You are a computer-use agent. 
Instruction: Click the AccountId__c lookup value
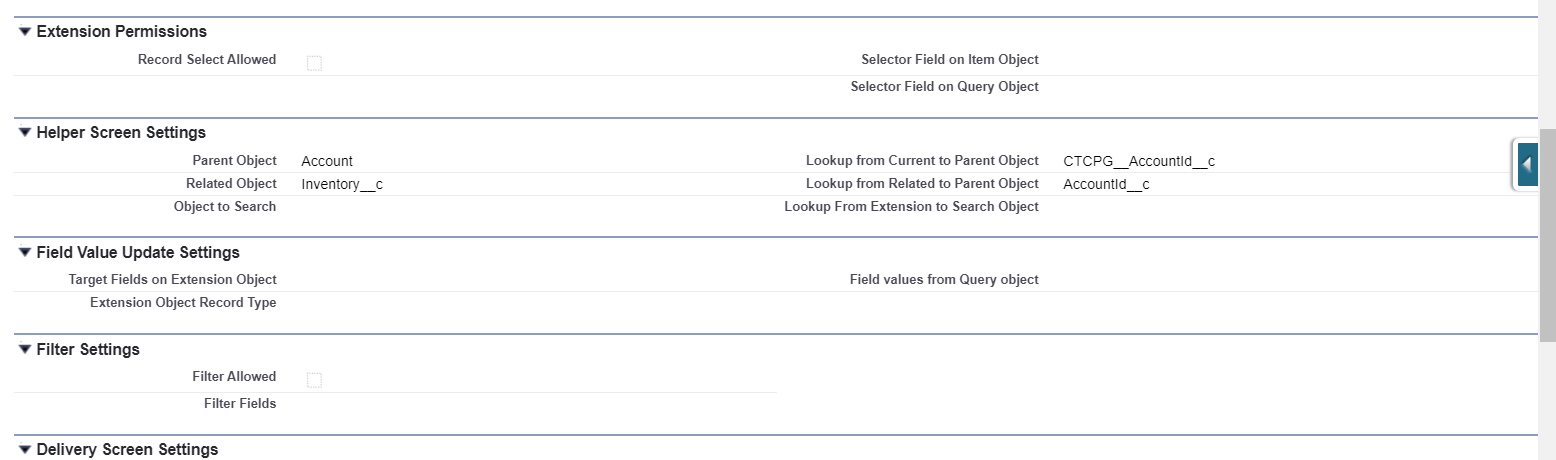(1106, 184)
